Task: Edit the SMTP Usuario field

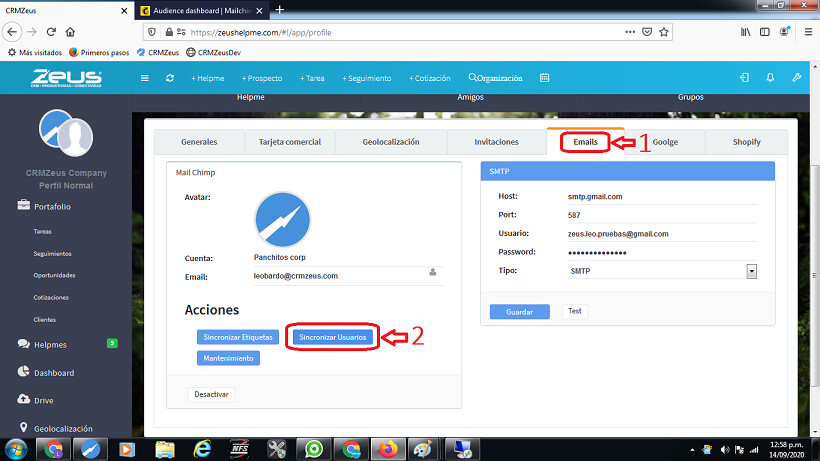Action: pos(662,234)
